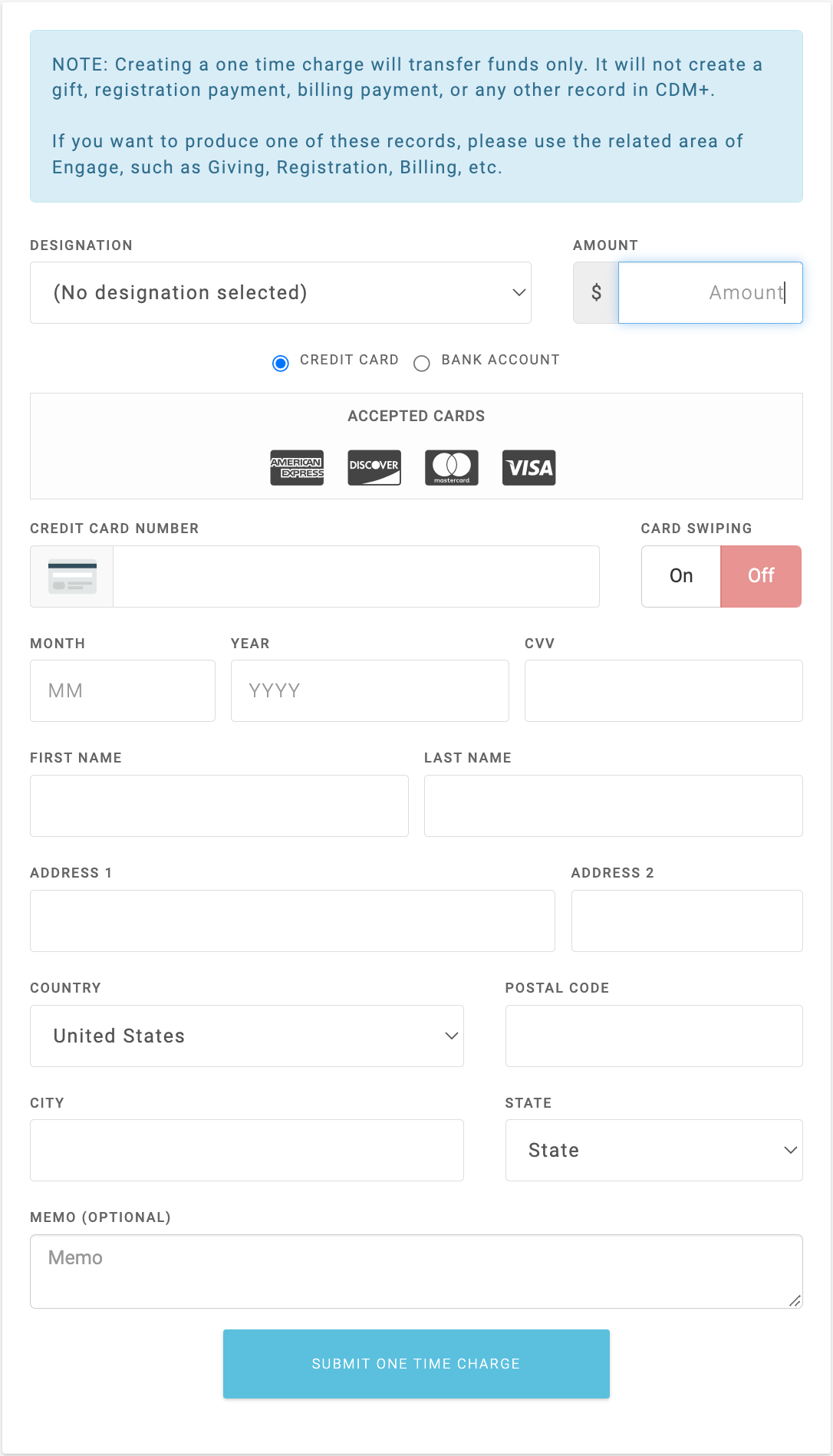The image size is (833, 1456).
Task: Focus the Amount input field
Action: click(710, 293)
